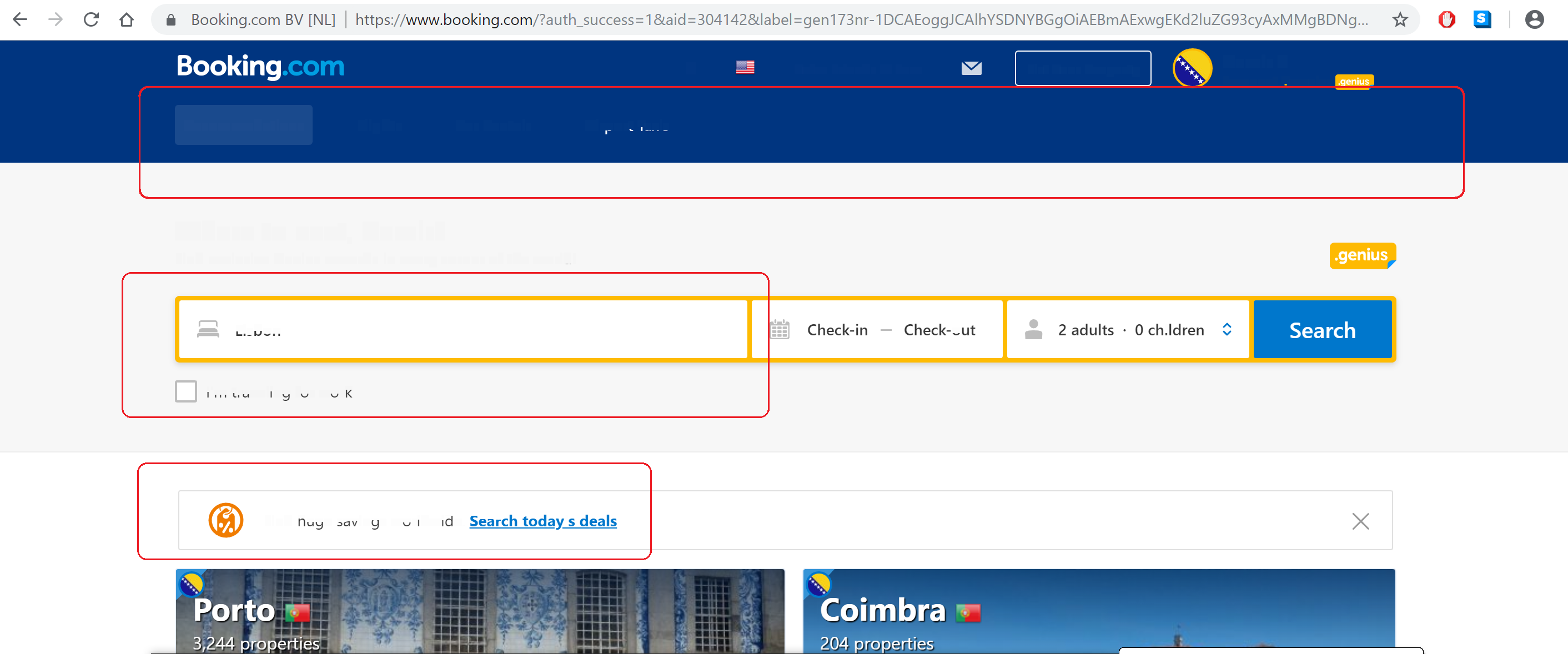Go back with the browser back arrow
Viewport: 1568px width, 654px height.
click(x=20, y=19)
